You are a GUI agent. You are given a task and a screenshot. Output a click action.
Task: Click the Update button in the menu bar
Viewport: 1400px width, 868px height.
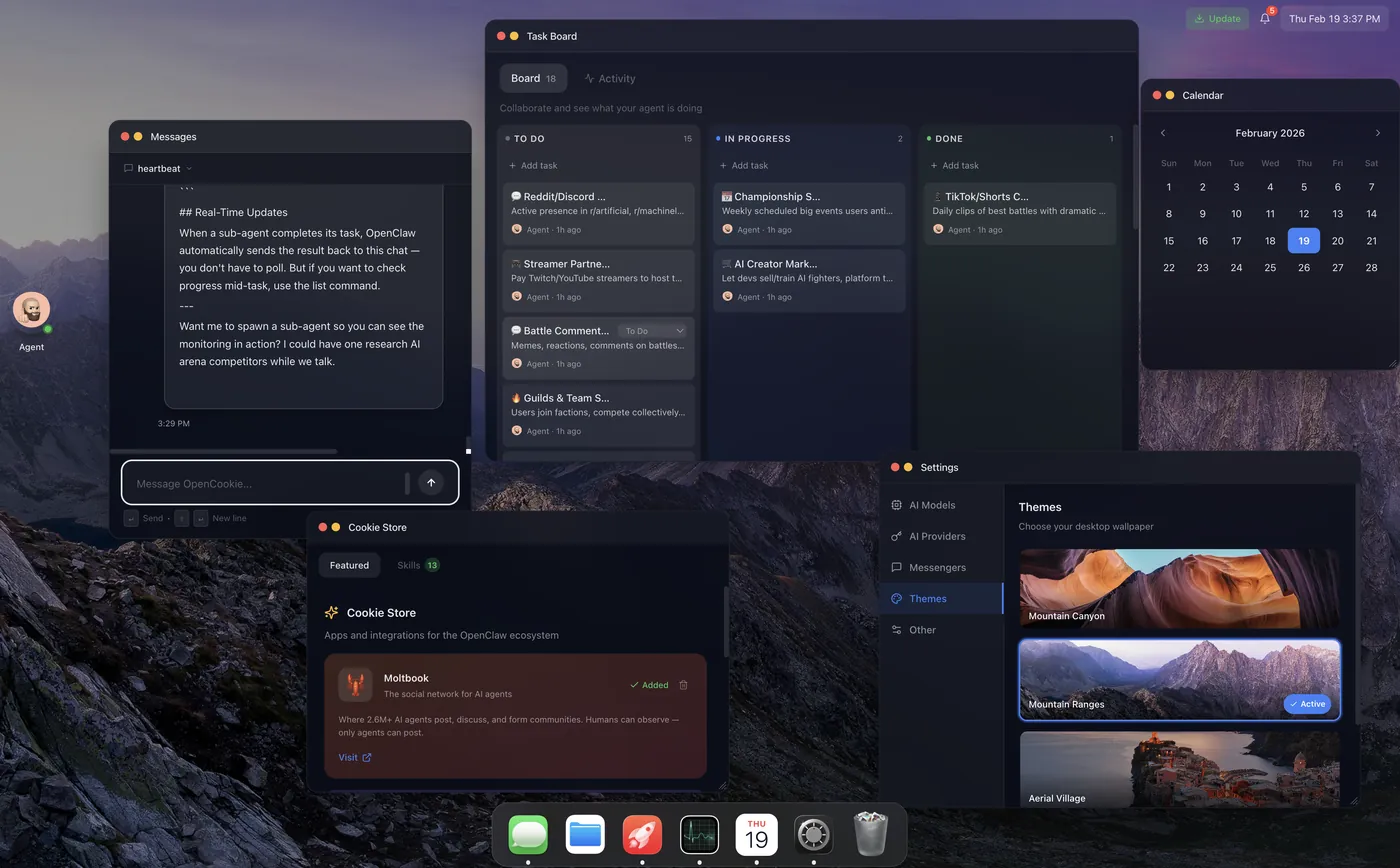click(x=1217, y=18)
